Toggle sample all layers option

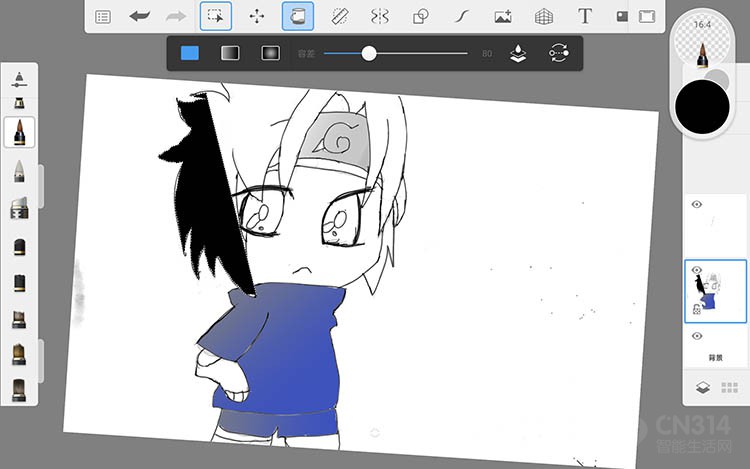518,54
